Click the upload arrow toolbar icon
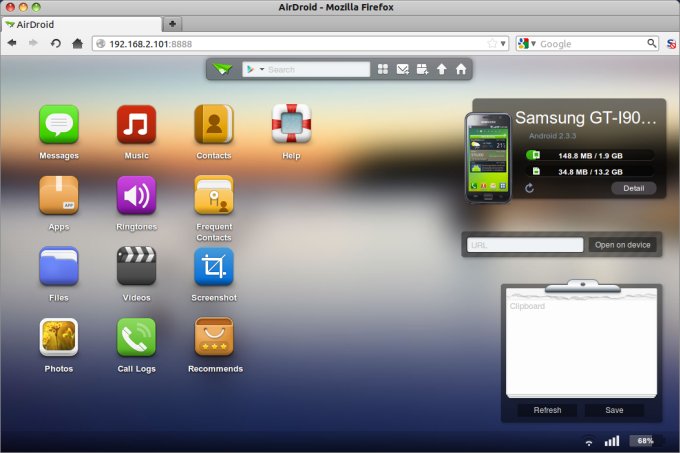Image resolution: width=680 pixels, height=453 pixels. [441, 69]
